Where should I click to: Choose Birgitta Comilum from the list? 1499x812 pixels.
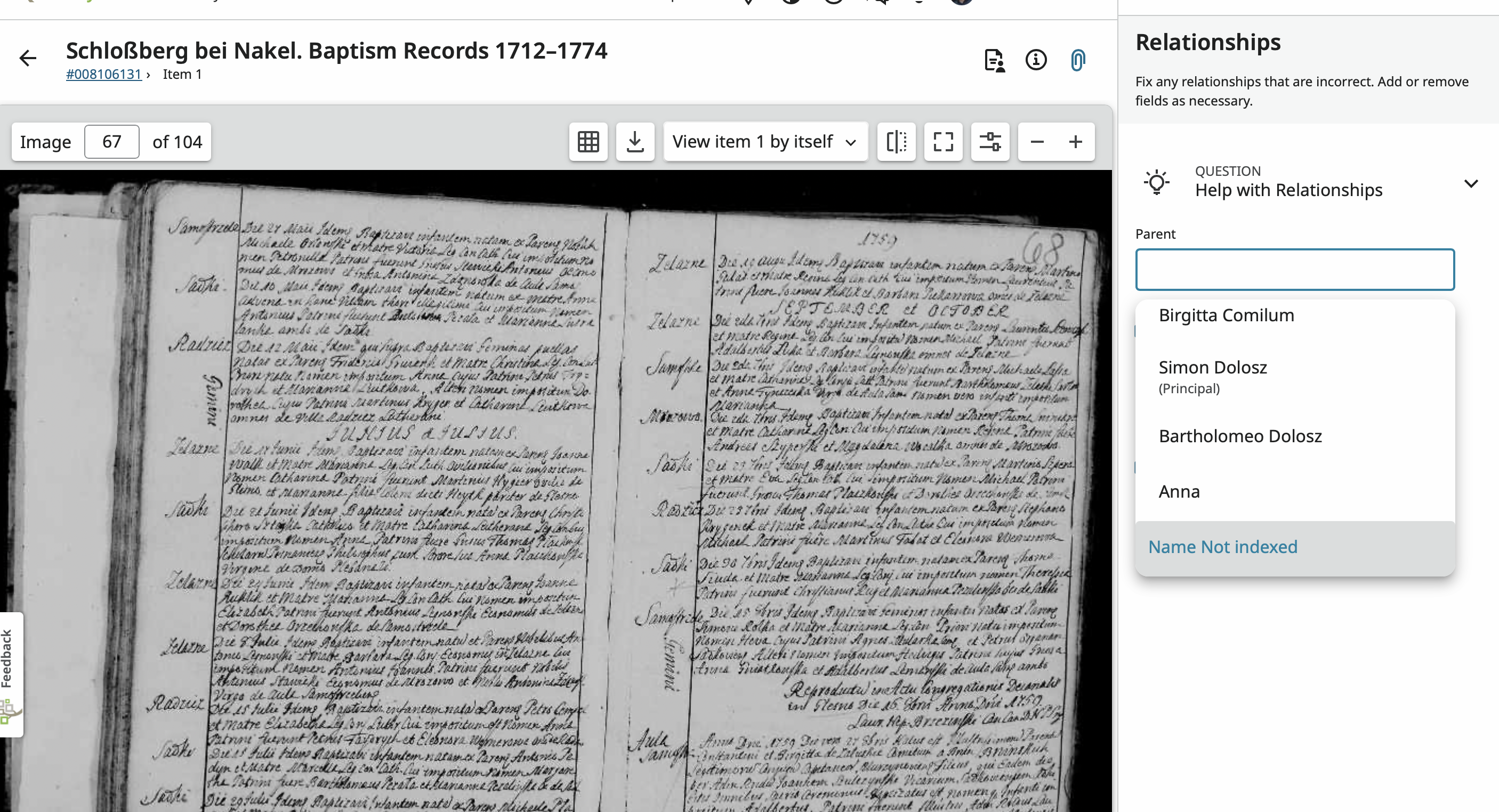pyautogui.click(x=1226, y=315)
